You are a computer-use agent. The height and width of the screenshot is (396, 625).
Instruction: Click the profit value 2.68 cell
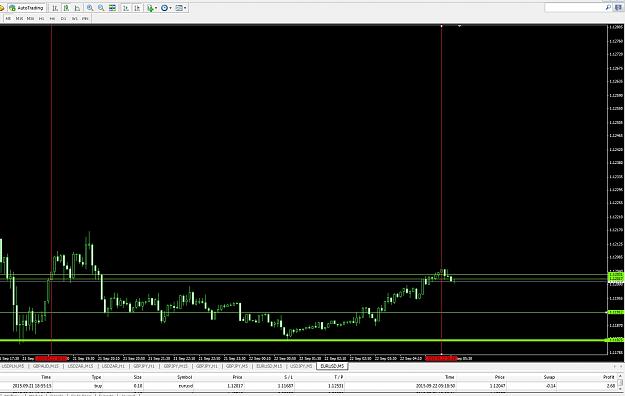point(611,386)
